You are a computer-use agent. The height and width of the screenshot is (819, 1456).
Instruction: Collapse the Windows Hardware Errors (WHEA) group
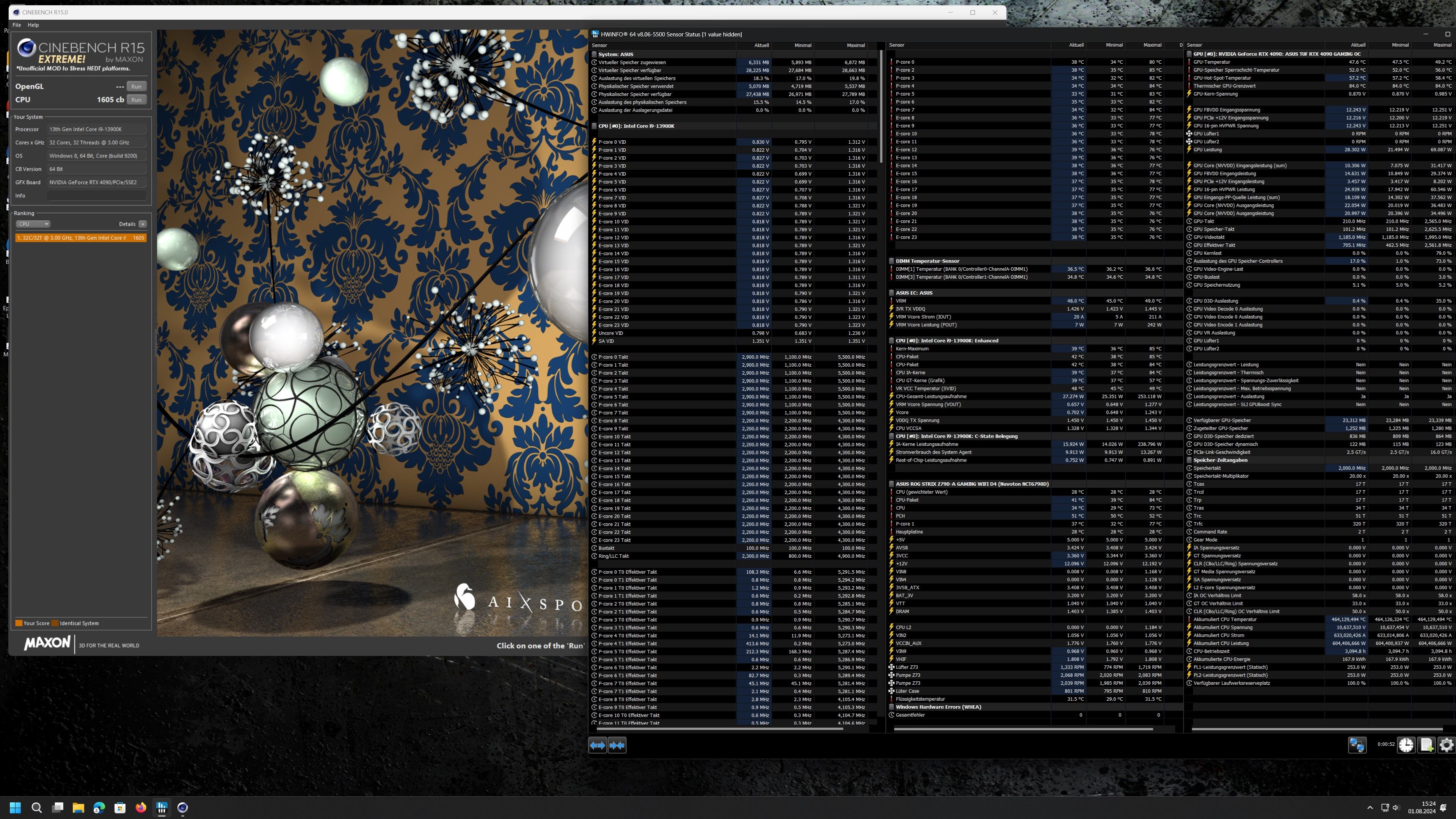(891, 706)
